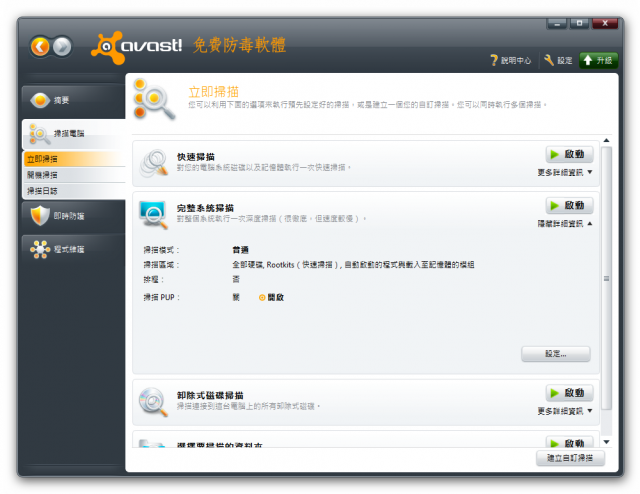Click the scrollbar down arrow
The height and width of the screenshot is (494, 640).
coord(607,442)
